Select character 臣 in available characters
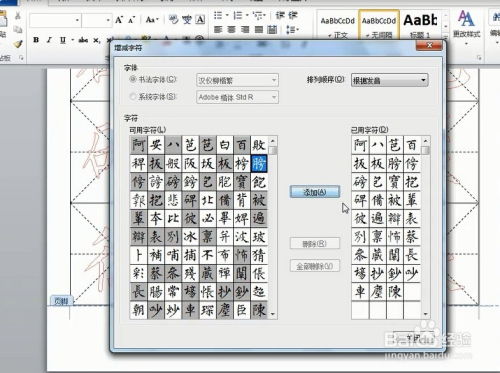This screenshot has height=373, width=500. tap(242, 310)
